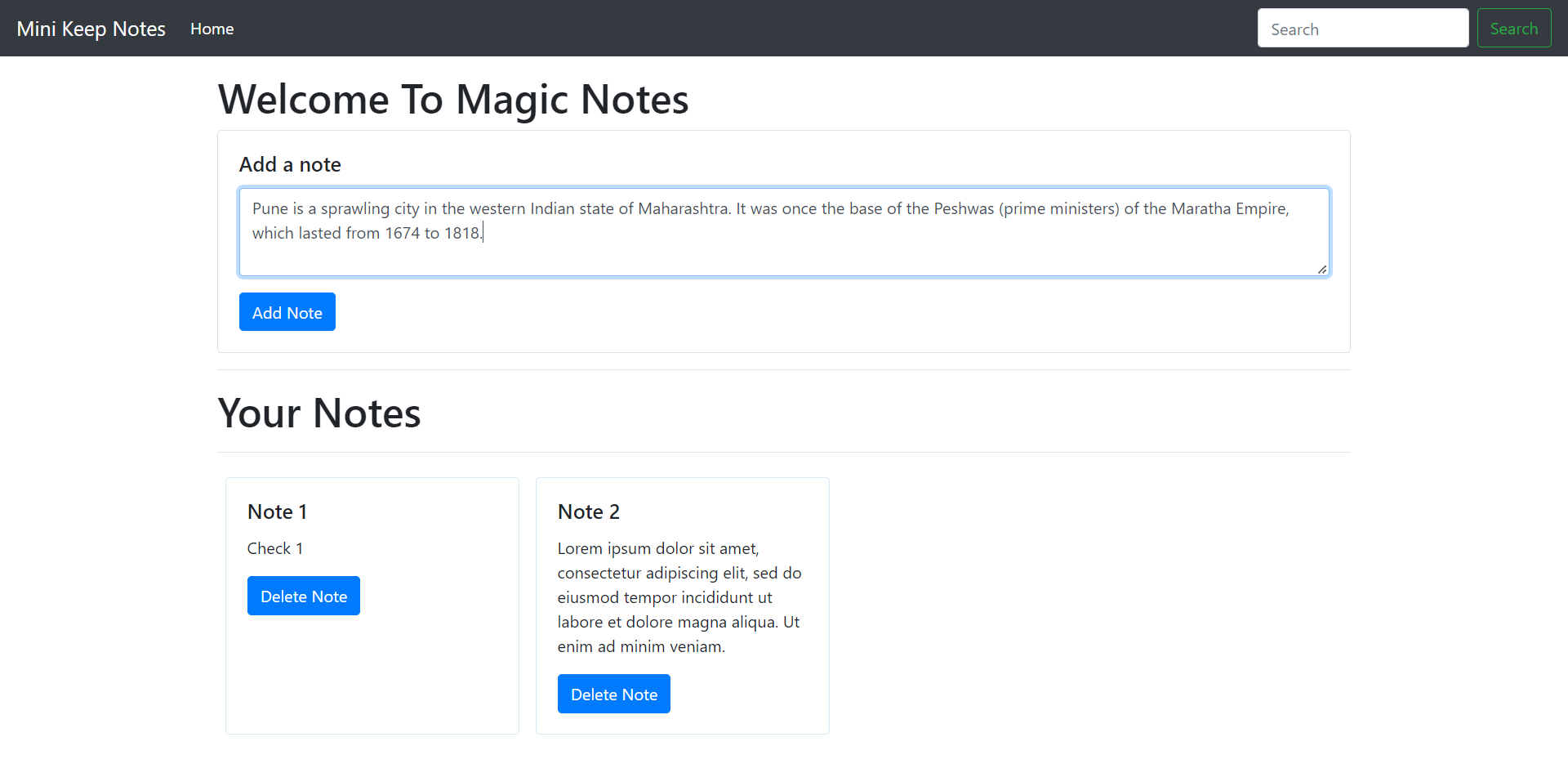Place cursor on the year 1818
This screenshot has width=1568, height=764.
point(461,233)
